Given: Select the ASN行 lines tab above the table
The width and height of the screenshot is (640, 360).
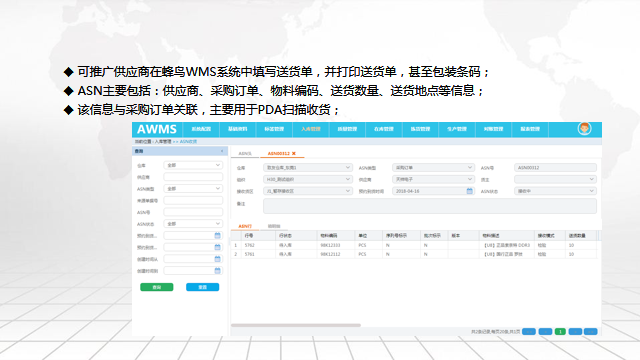Looking at the screenshot, I should point(245,226).
